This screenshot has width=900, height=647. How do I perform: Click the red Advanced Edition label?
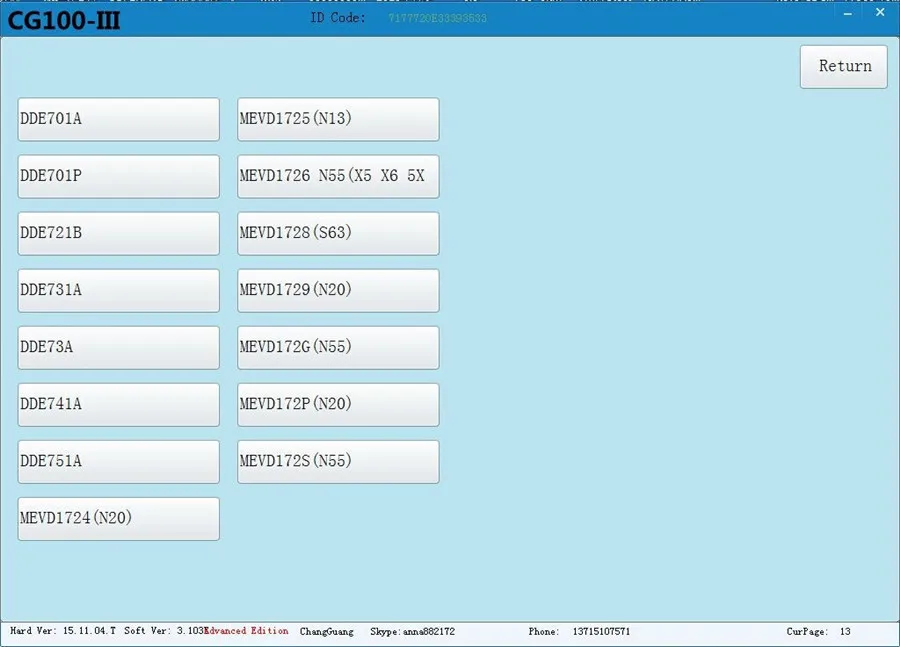coord(247,631)
